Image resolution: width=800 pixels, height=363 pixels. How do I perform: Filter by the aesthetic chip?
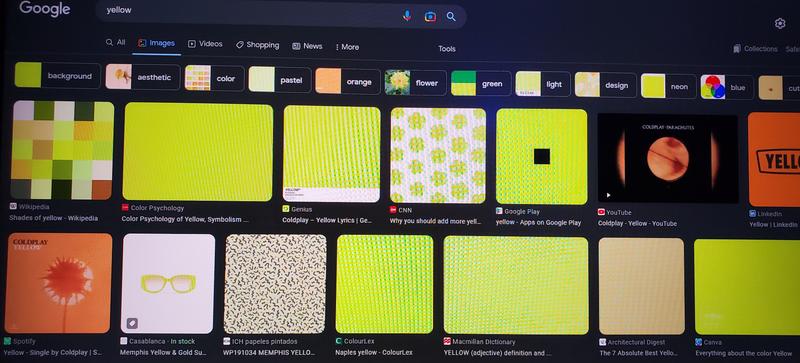[143, 77]
